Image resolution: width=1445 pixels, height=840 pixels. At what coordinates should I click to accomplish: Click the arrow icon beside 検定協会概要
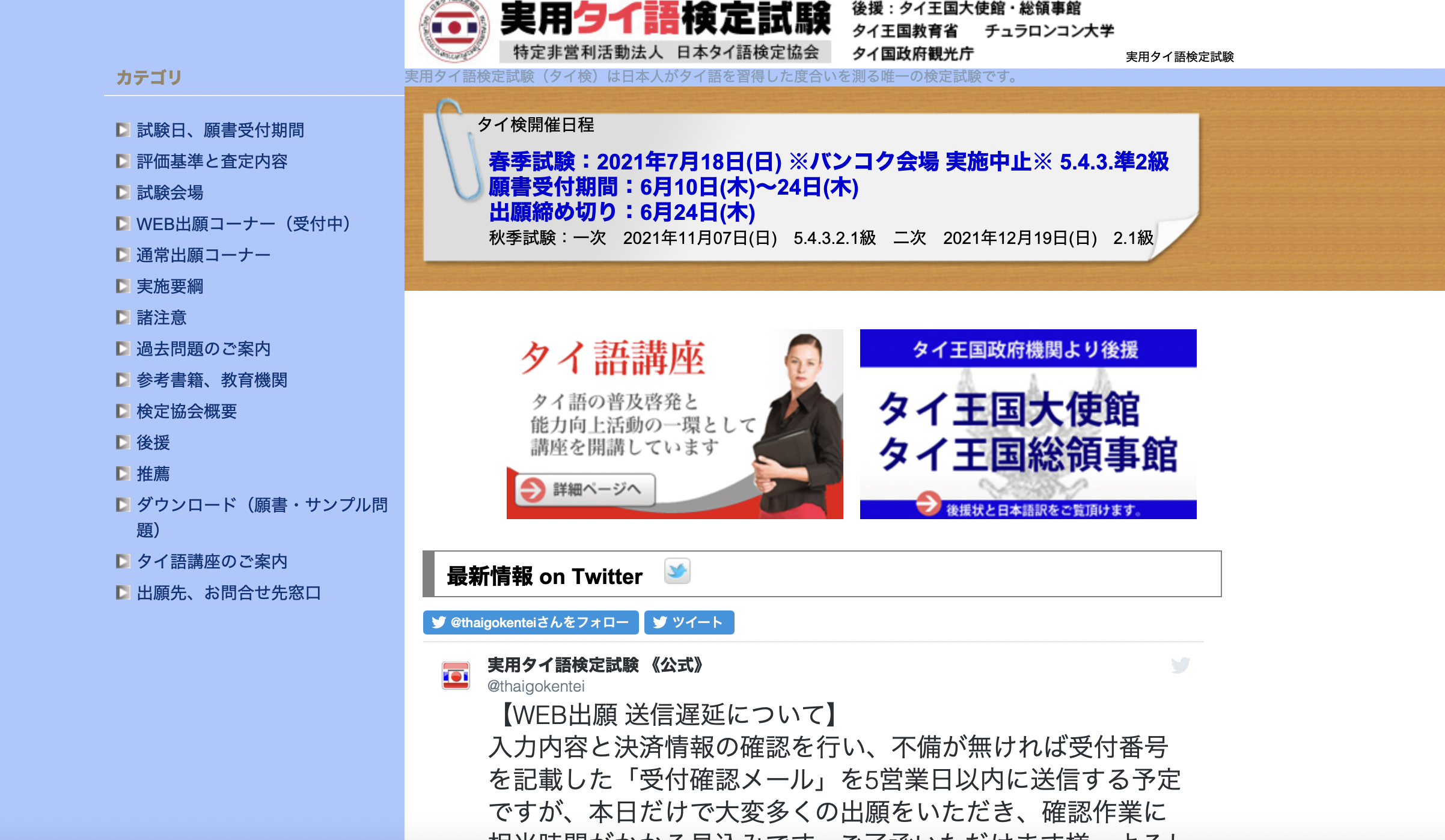pyautogui.click(x=123, y=411)
